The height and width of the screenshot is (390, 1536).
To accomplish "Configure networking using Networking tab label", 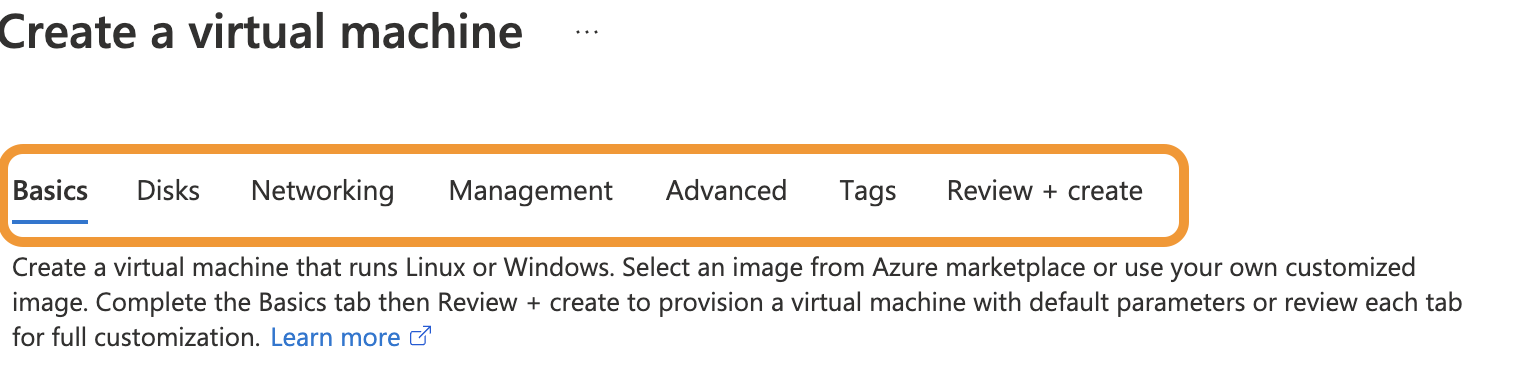I will 322,191.
